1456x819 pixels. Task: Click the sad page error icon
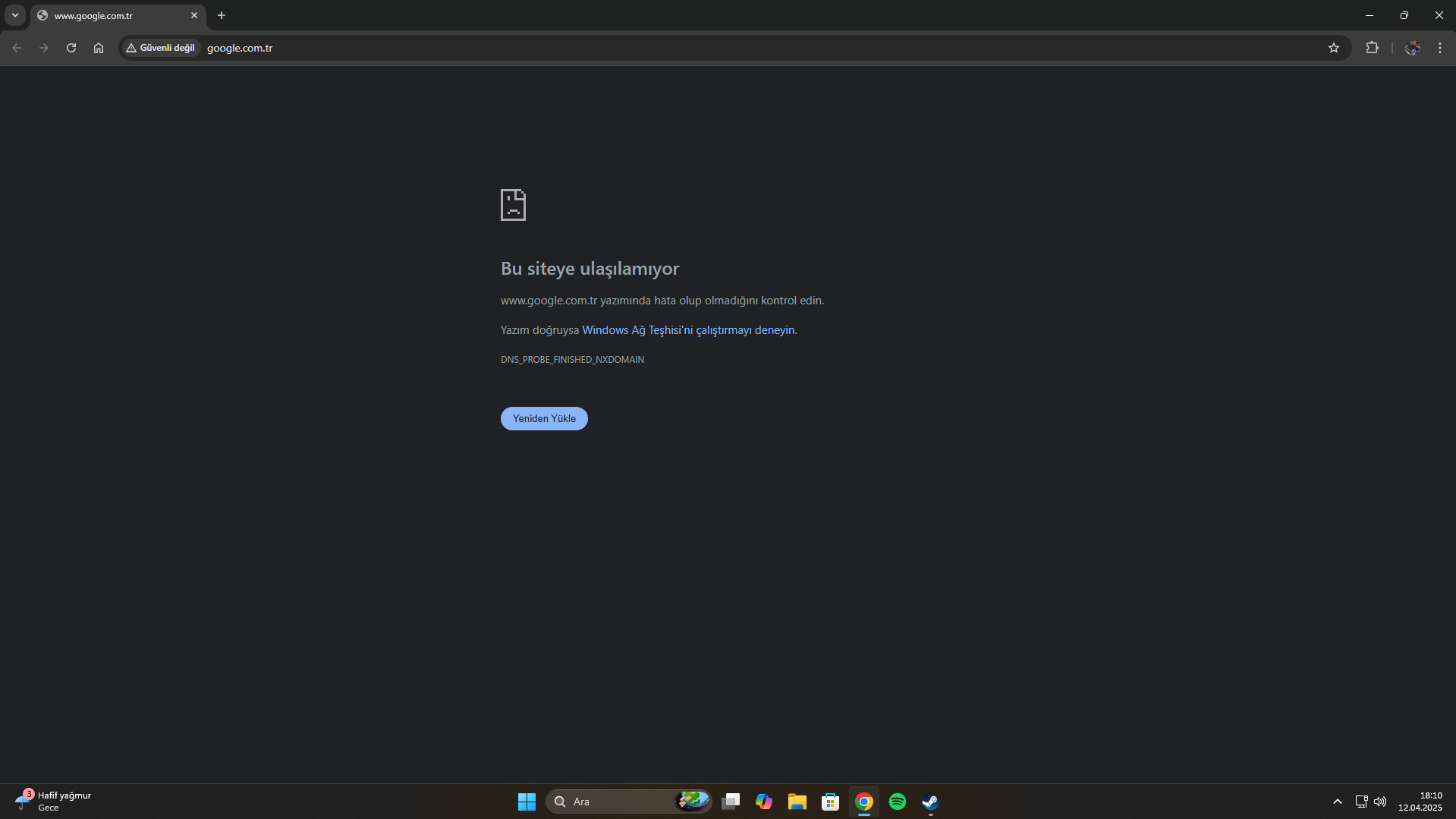[513, 205]
